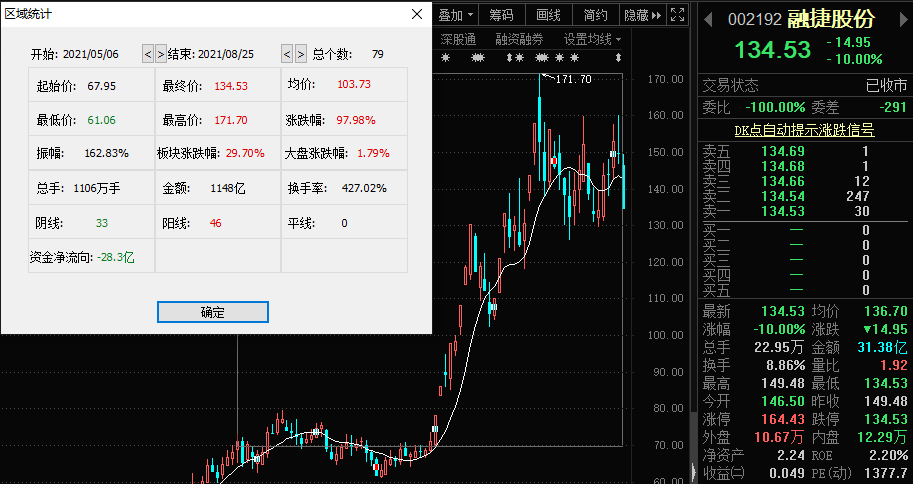Image resolution: width=913 pixels, height=484 pixels.
Task: Close the 区域统计 dialog
Action: tap(417, 14)
